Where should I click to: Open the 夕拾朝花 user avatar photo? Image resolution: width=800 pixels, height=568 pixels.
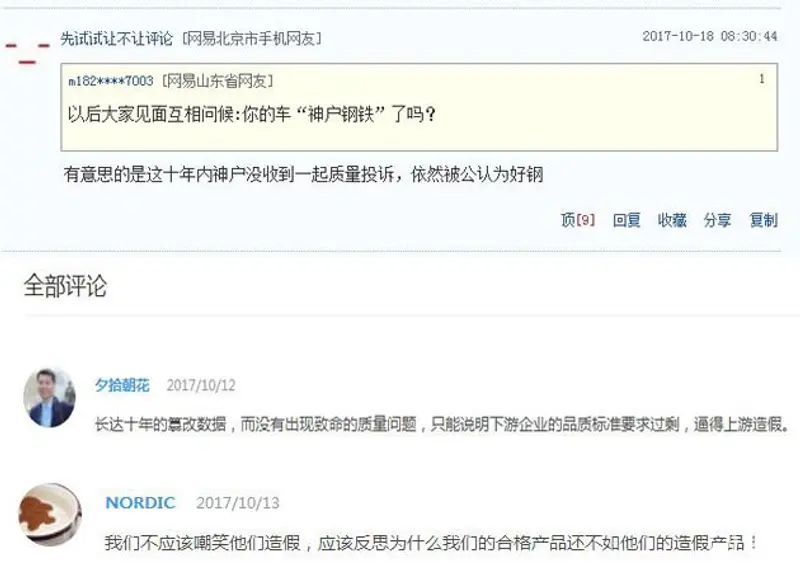(49, 398)
